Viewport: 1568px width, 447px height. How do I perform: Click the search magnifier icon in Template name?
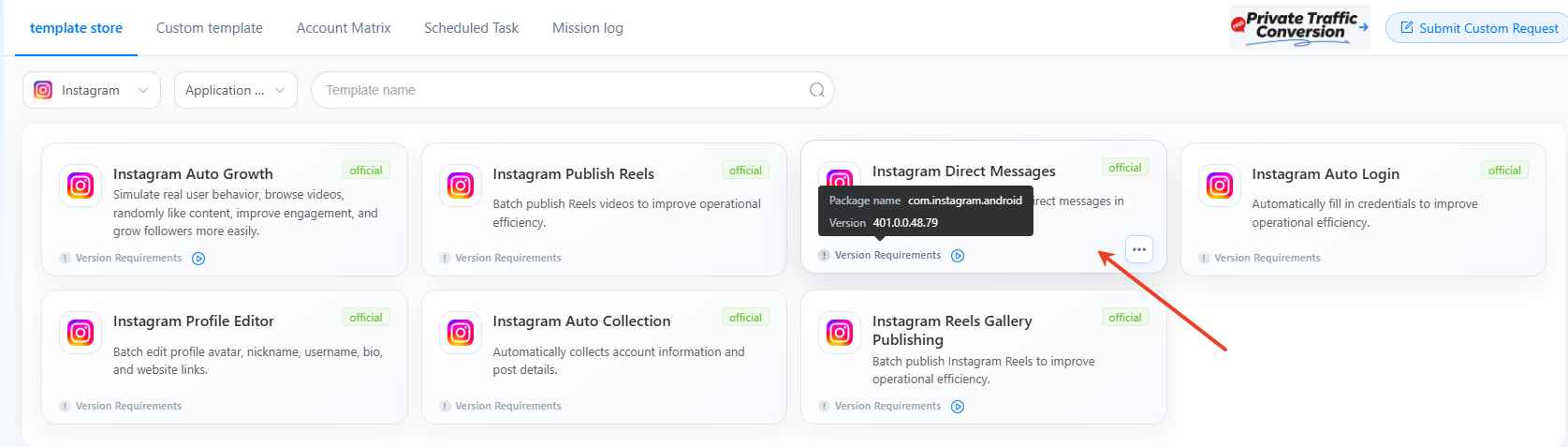tap(816, 90)
